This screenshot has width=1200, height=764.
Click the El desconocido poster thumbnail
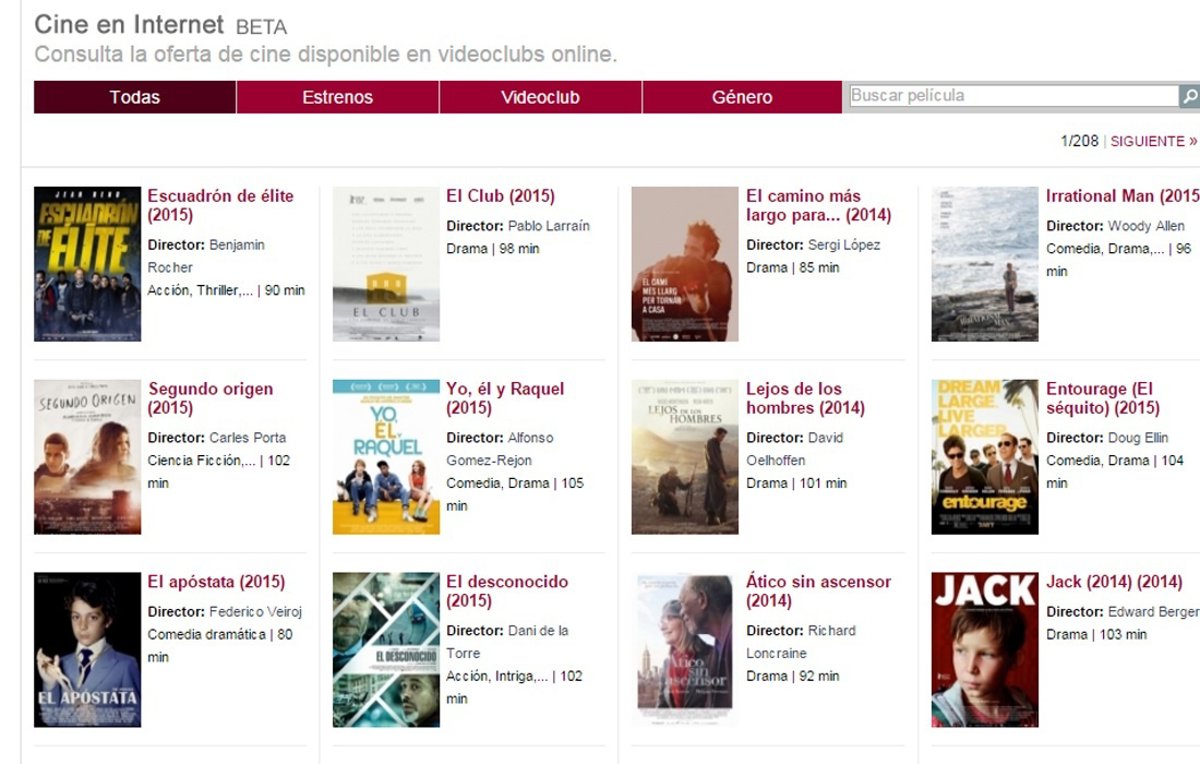tap(386, 650)
